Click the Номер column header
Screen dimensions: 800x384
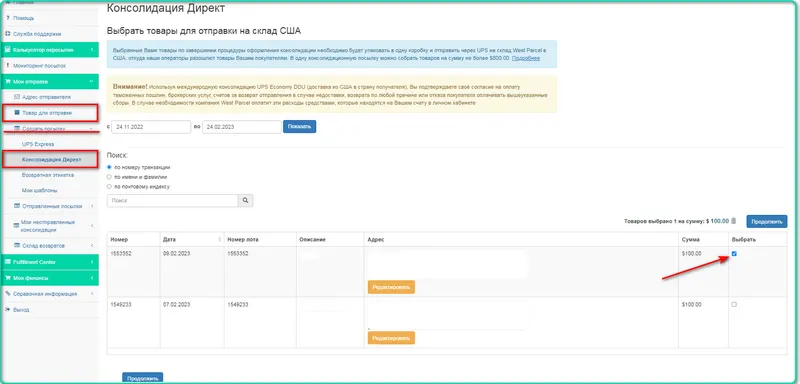click(x=119, y=240)
